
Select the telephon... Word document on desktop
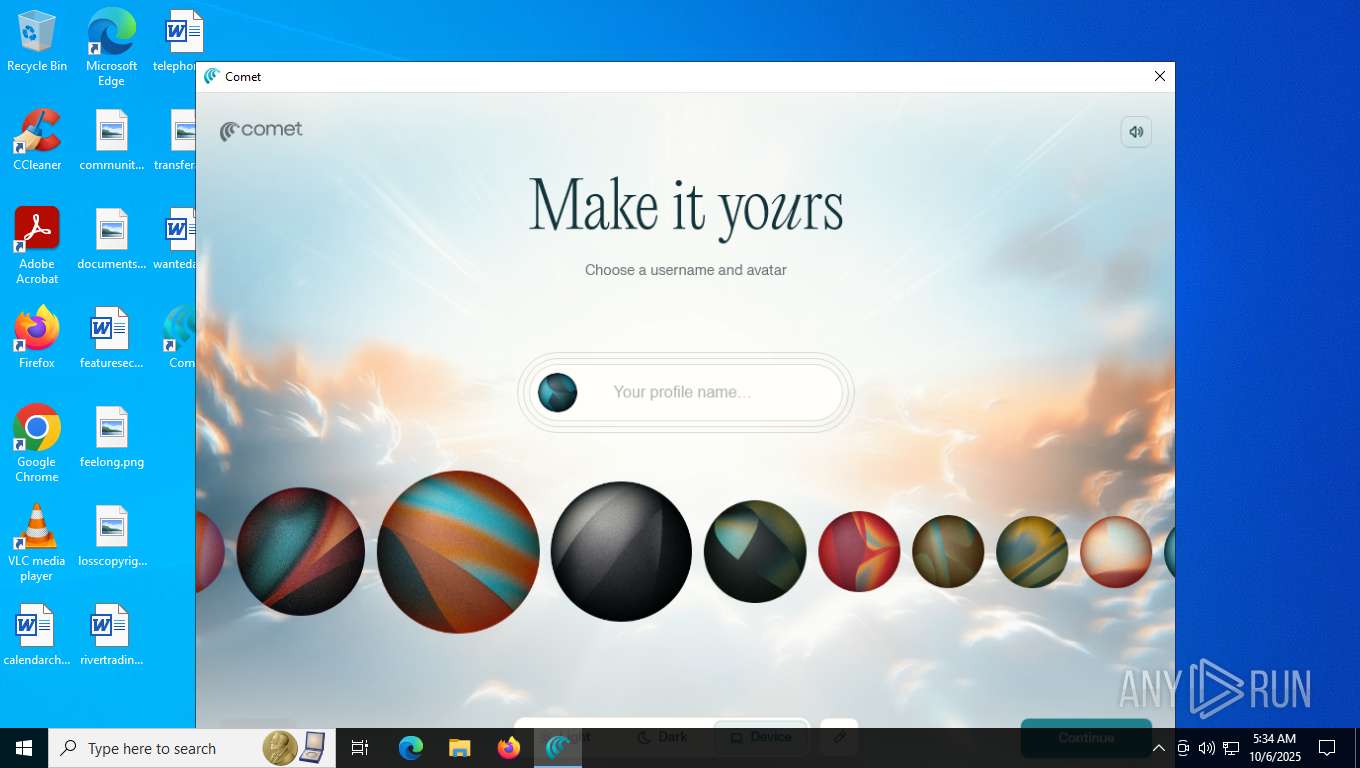[176, 41]
